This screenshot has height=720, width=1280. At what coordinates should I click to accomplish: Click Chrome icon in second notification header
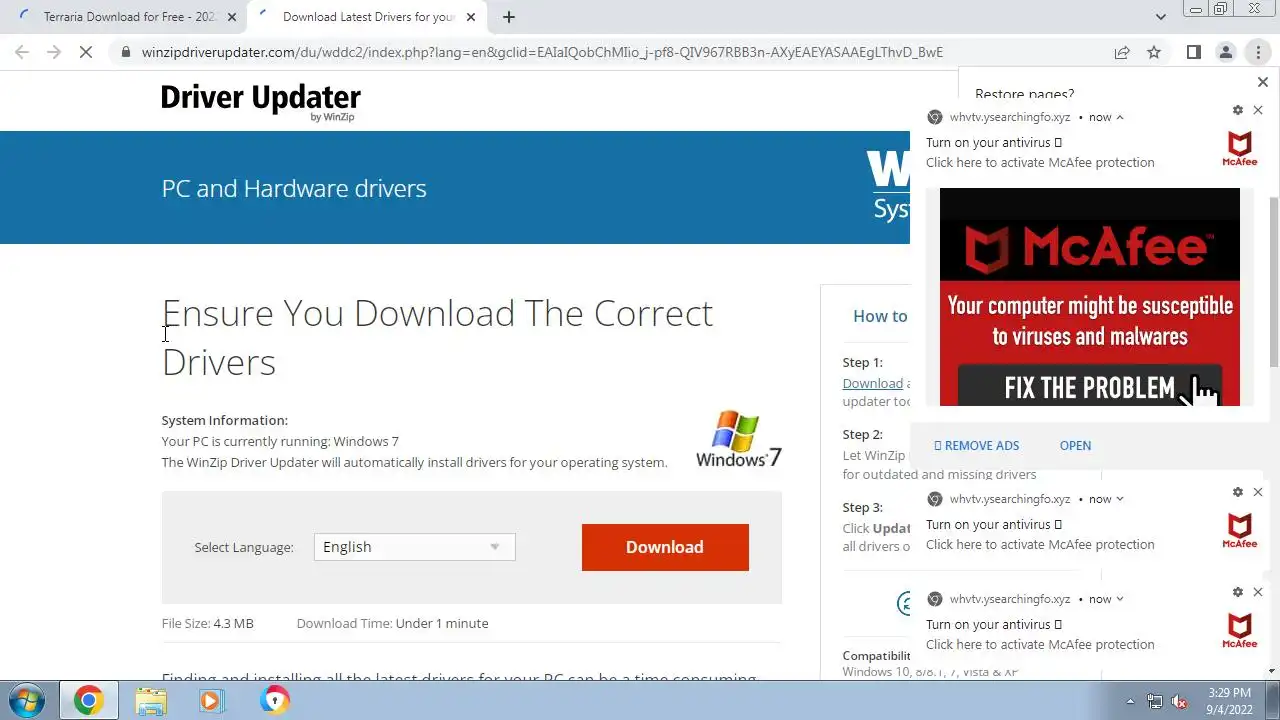coord(935,499)
